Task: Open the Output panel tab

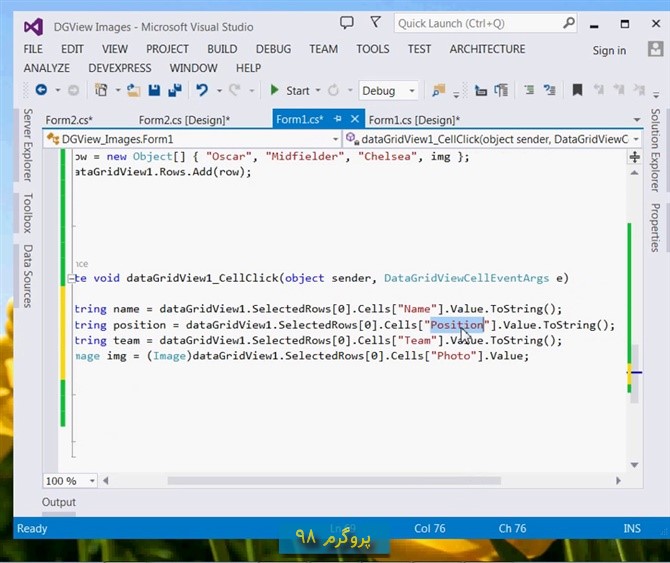Action: coord(59,502)
